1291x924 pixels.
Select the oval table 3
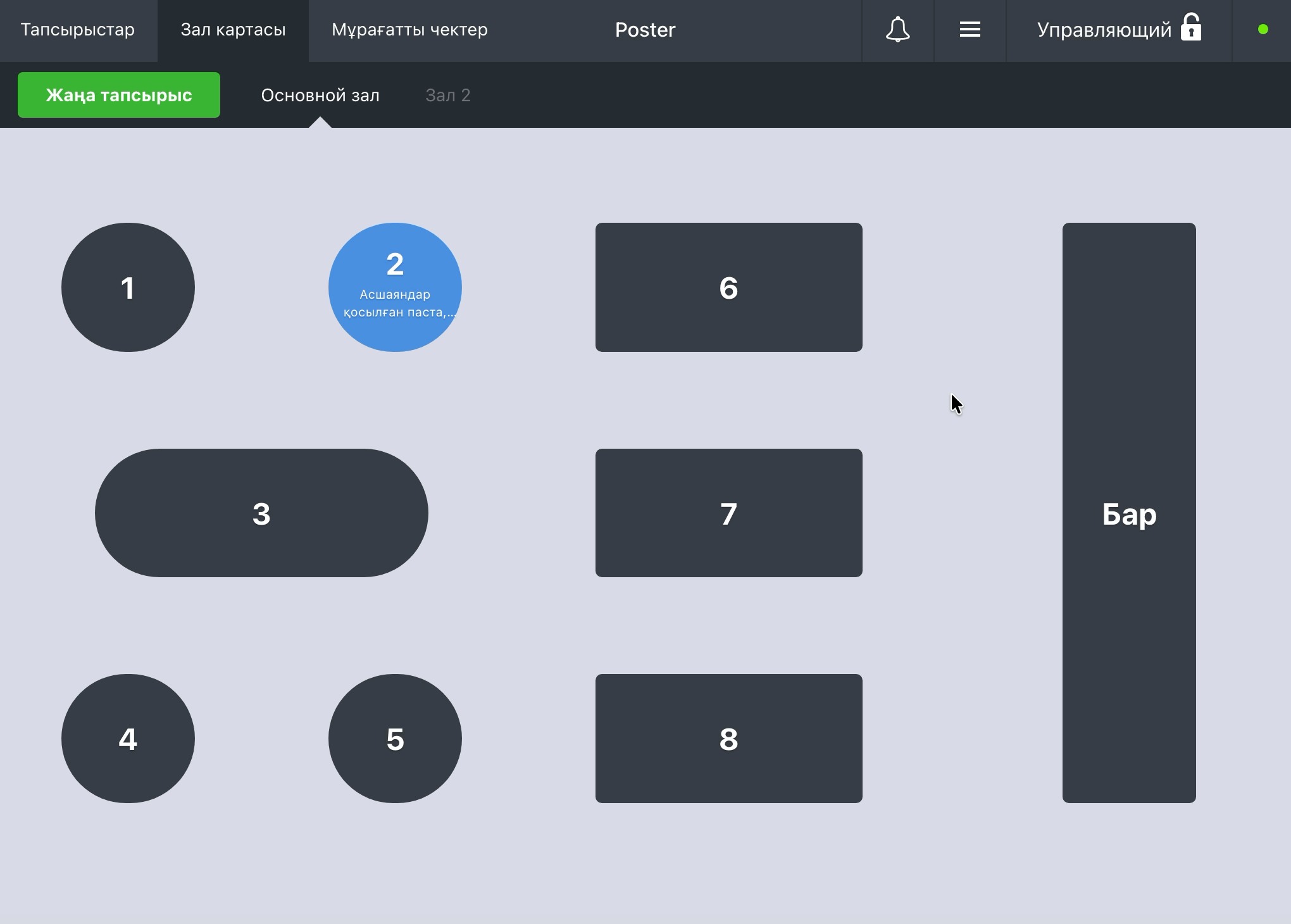coord(261,513)
